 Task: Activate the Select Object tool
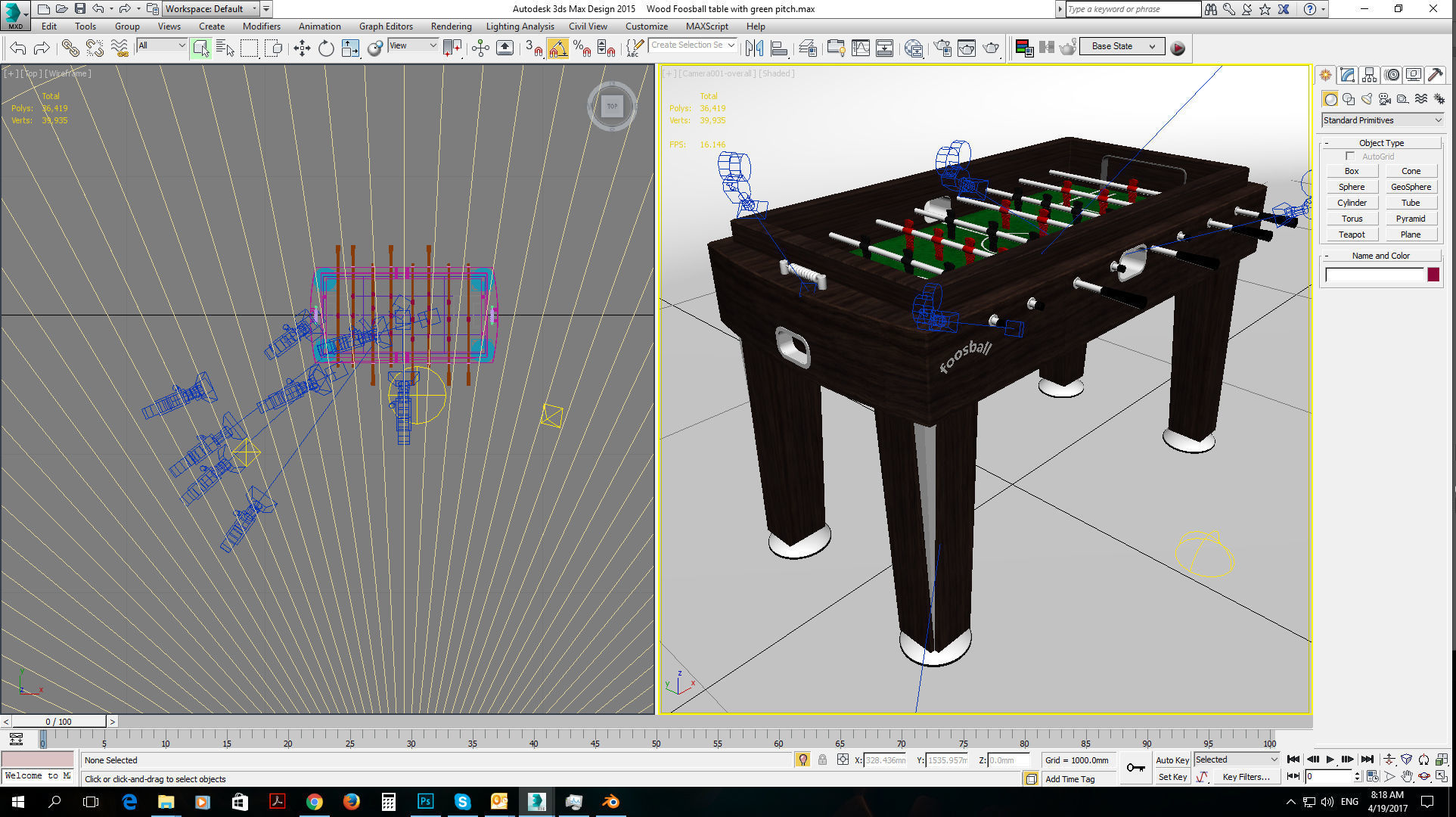201,48
